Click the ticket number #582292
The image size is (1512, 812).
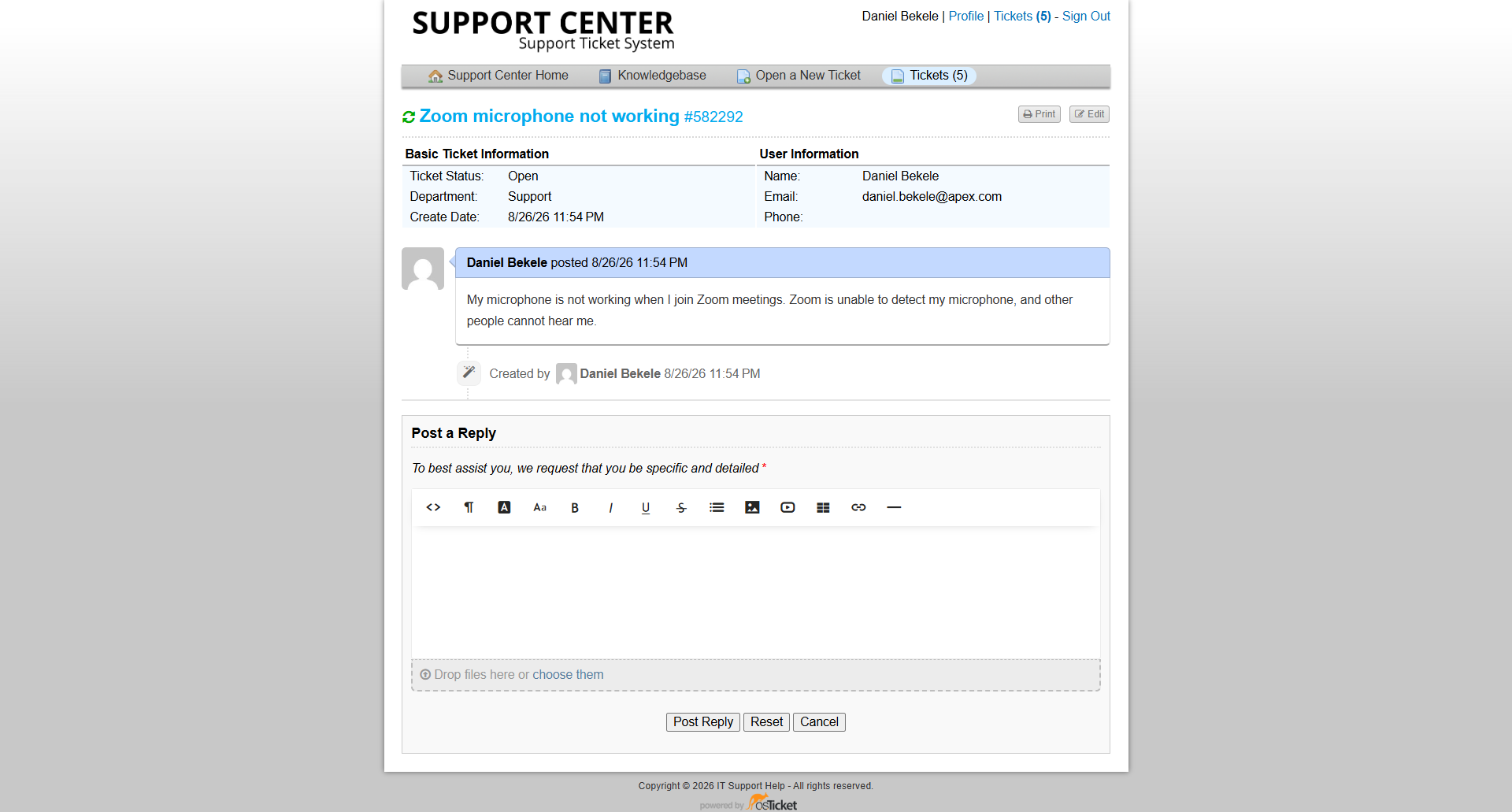click(713, 117)
